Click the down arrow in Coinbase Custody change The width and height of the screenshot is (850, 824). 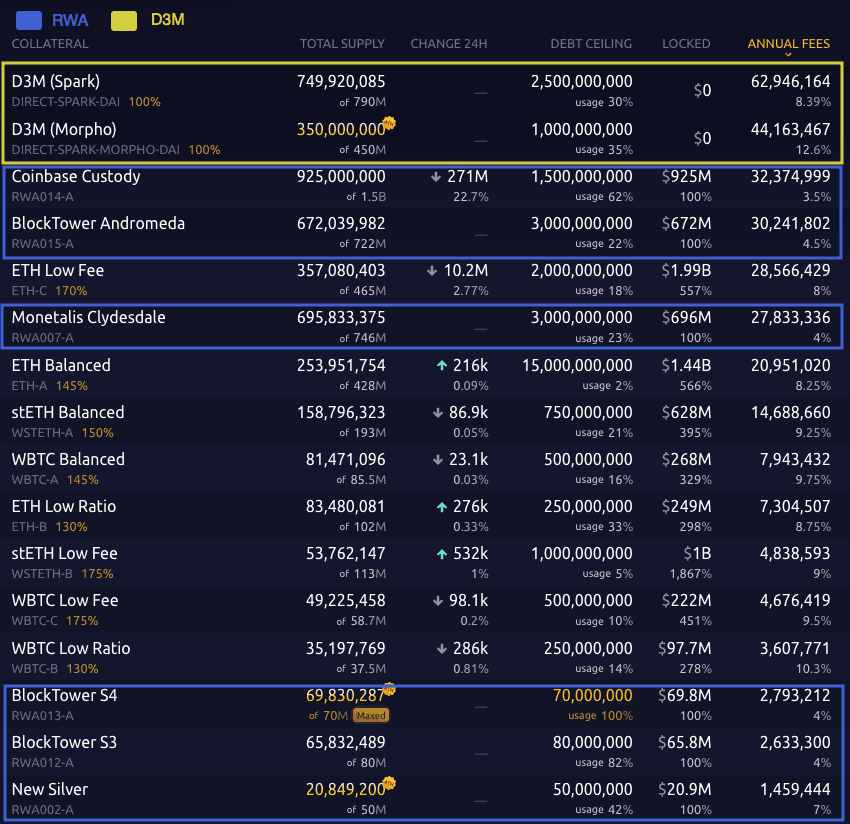pyautogui.click(x=436, y=177)
